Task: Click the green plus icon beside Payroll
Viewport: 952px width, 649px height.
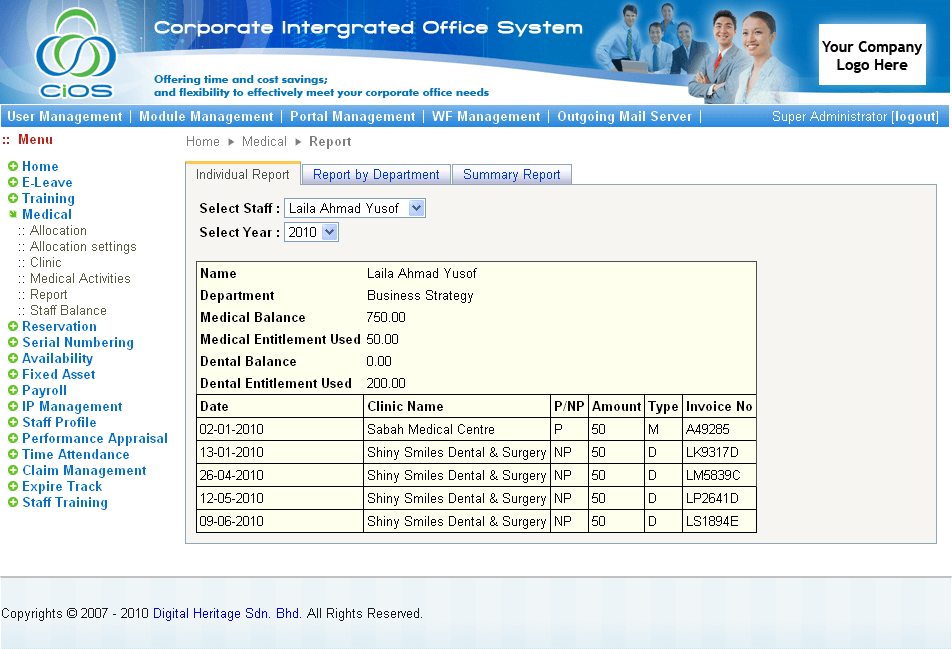Action: [13, 391]
